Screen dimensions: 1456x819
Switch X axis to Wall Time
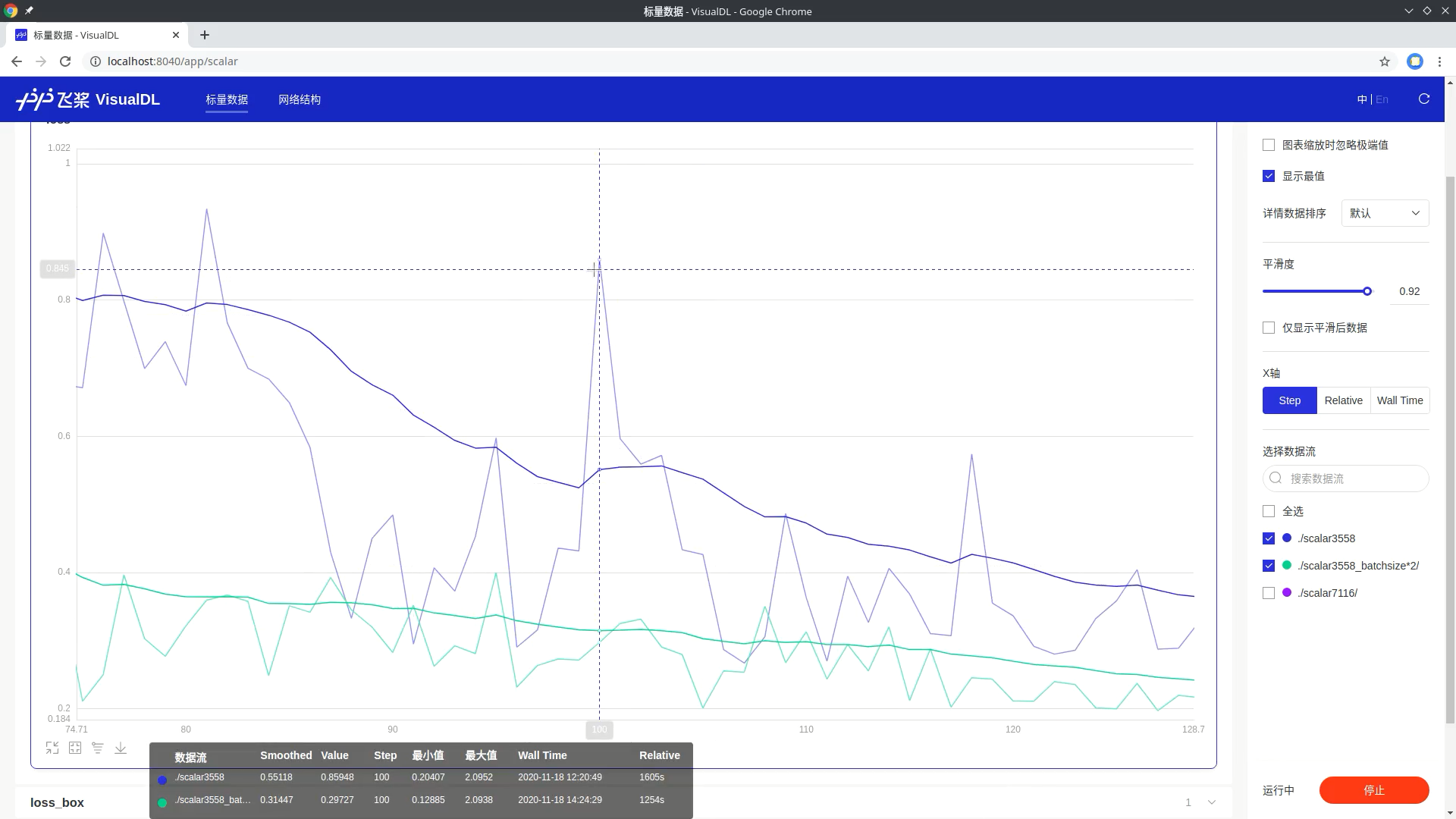pos(1400,400)
